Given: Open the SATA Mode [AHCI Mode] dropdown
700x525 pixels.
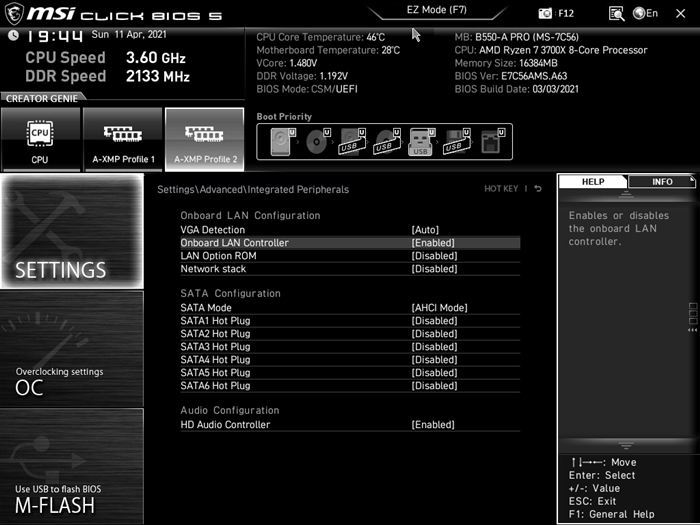Looking at the screenshot, I should [x=439, y=308].
